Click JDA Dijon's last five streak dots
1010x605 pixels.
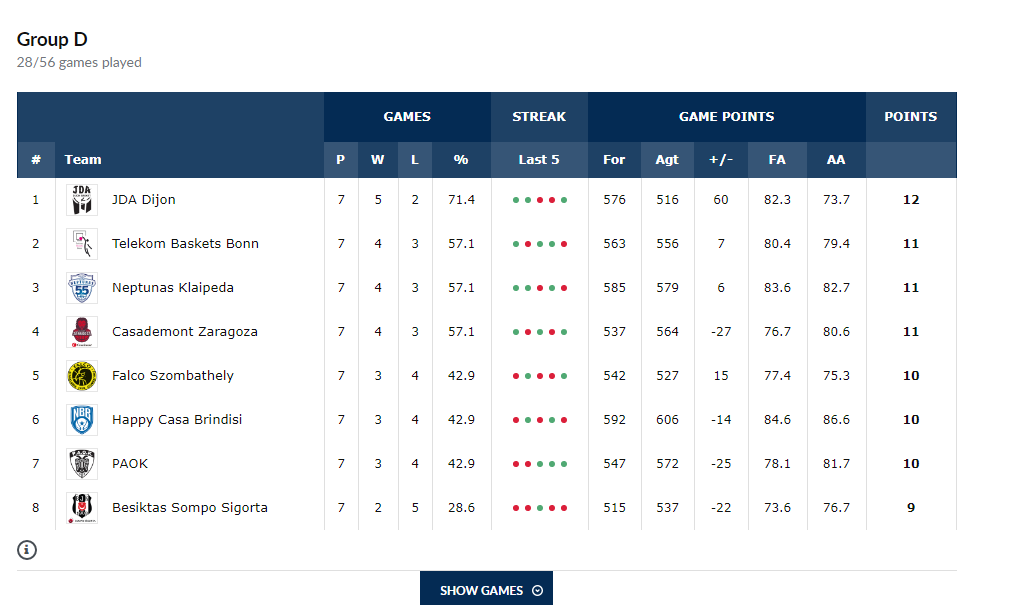point(539,200)
